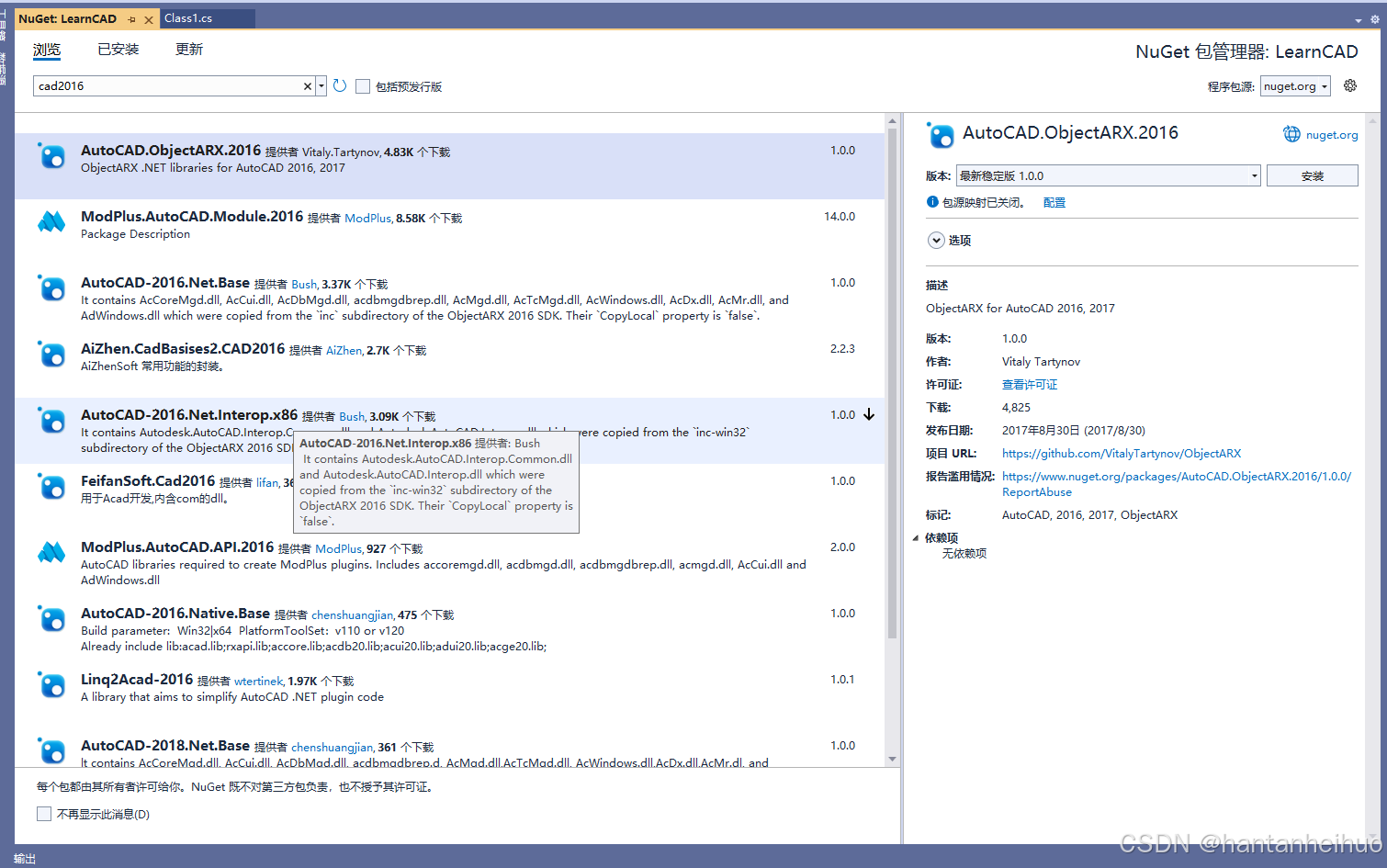Click AutoCAD-2016.Net.Interop.x86 package icon
Viewport: 1387px width, 868px height.
(51, 421)
